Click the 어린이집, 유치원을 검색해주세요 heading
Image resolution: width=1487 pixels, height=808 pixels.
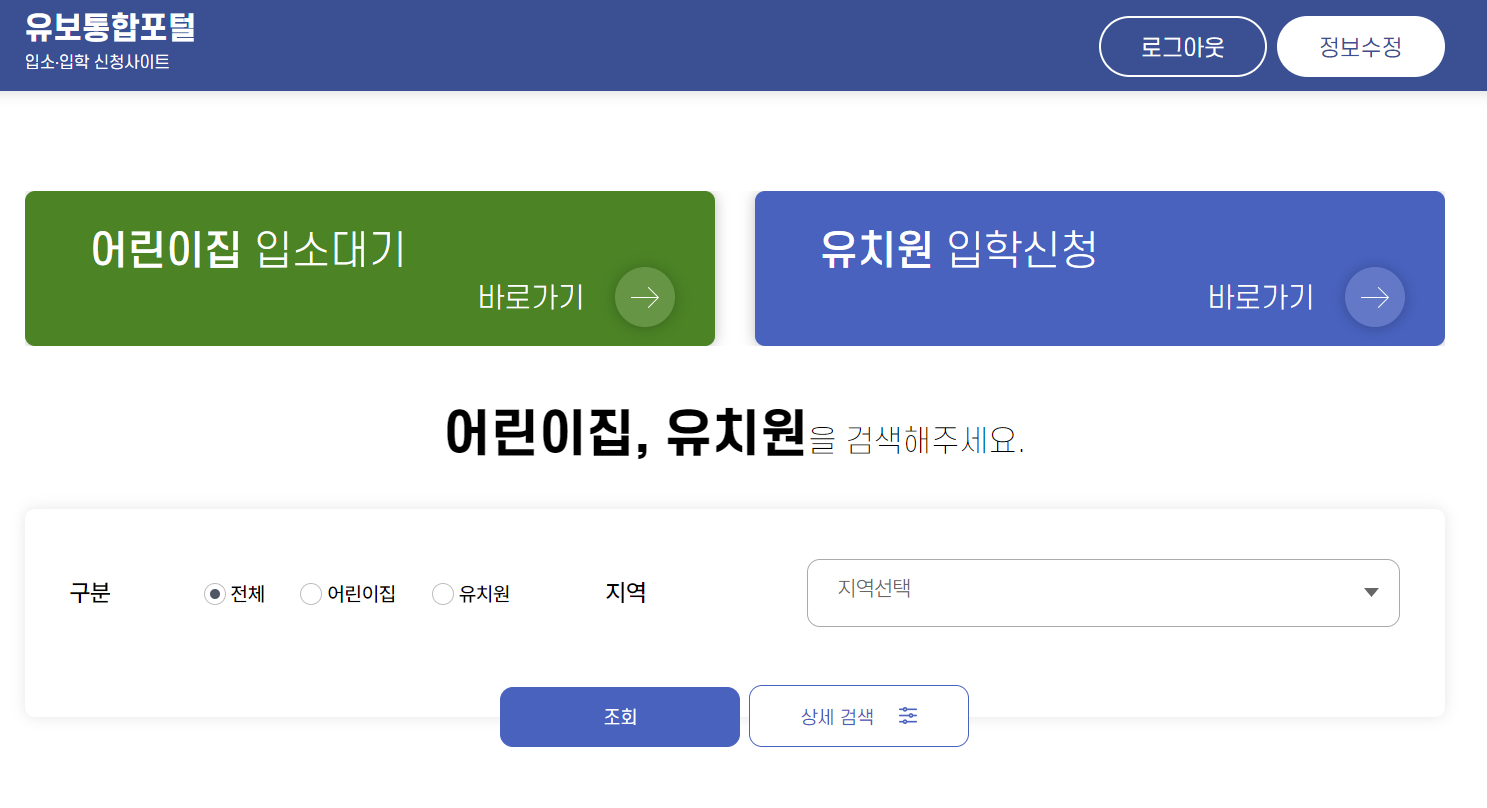pyautogui.click(x=735, y=434)
